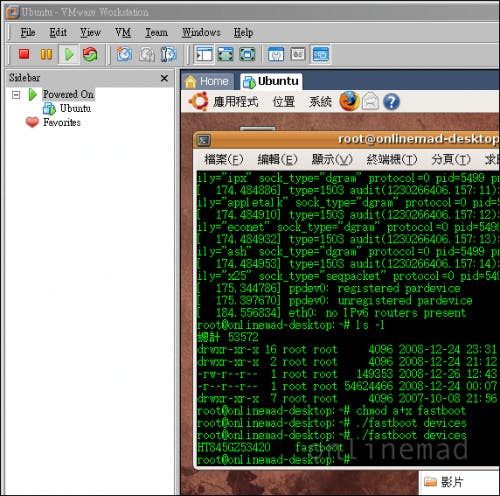Toggle the Show Sidebar toolbar icon
The height and width of the screenshot is (496, 500).
(x=204, y=54)
